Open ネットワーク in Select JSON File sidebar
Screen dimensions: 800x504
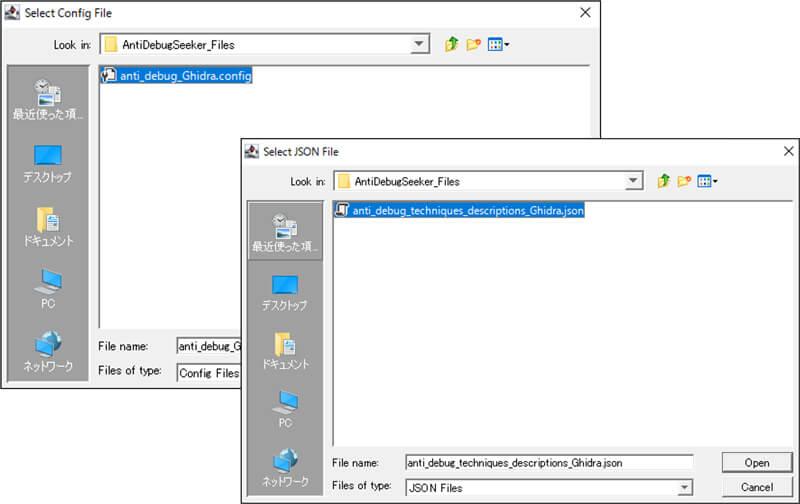285,468
